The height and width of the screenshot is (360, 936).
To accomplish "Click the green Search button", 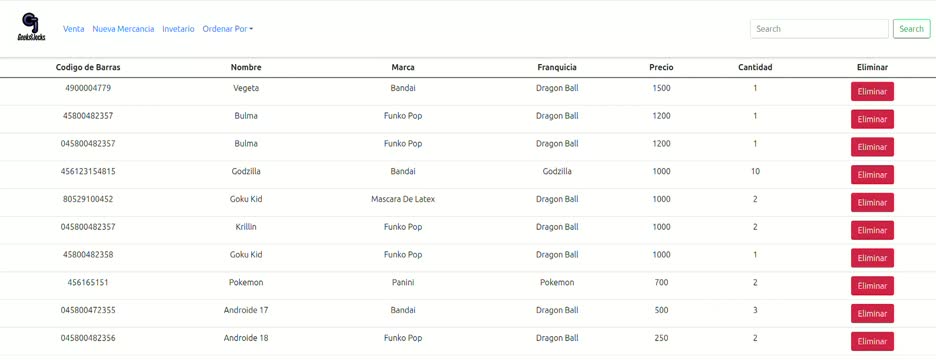I will pos(912,29).
